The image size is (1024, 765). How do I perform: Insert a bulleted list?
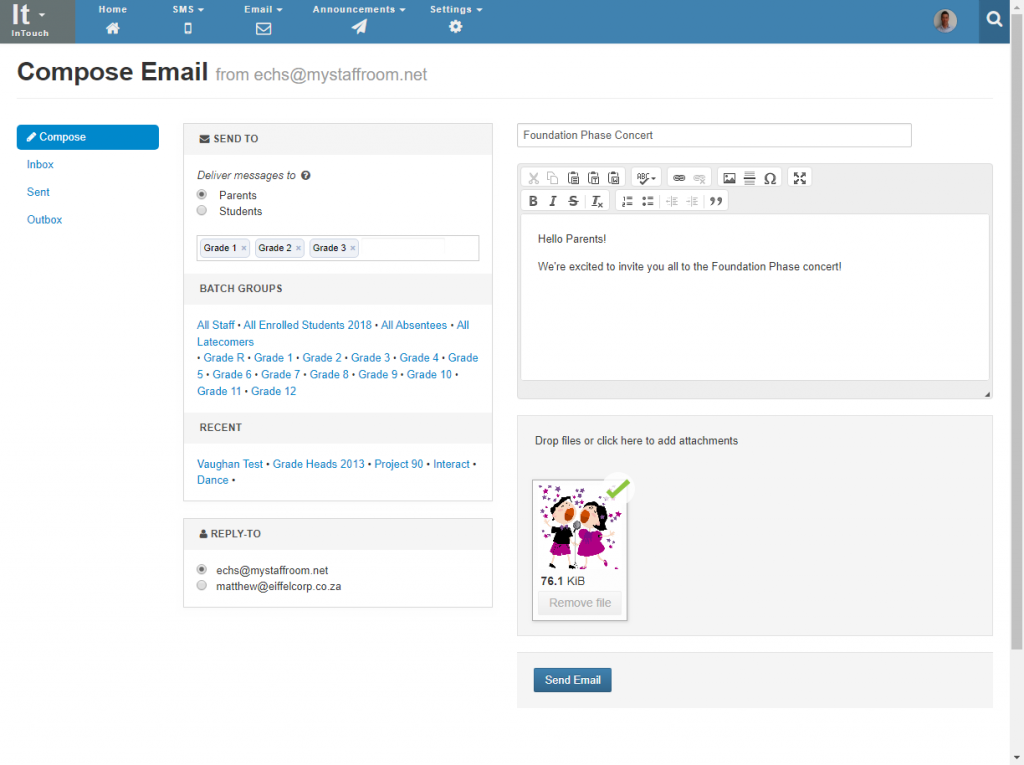[x=647, y=201]
